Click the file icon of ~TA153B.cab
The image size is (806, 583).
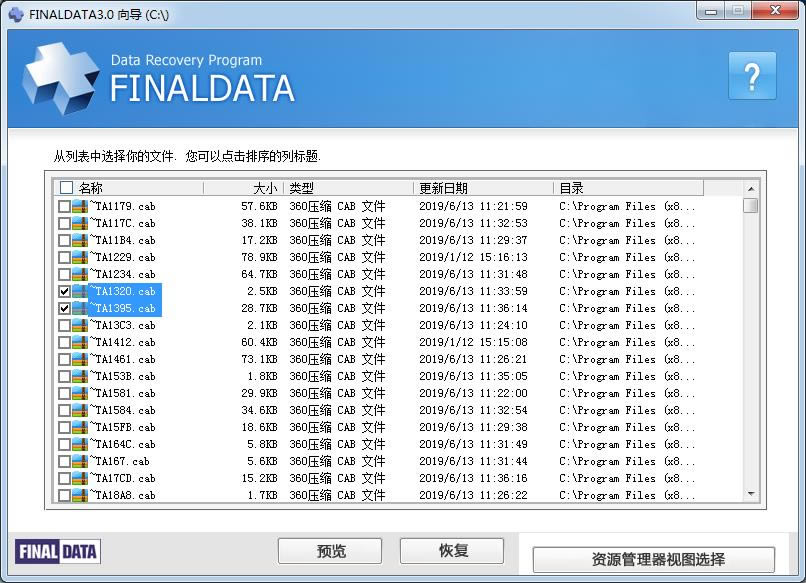[x=80, y=376]
